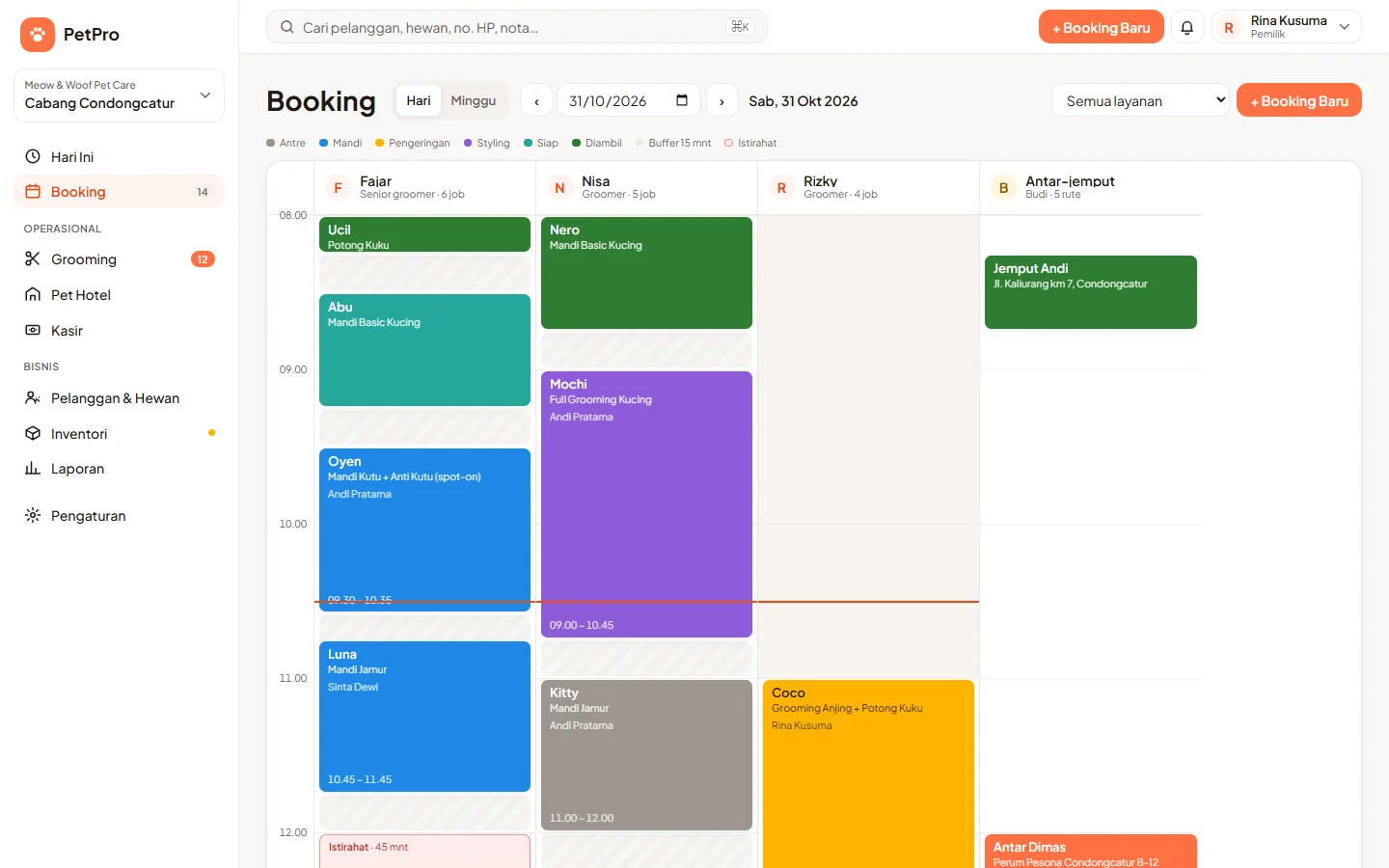This screenshot has height=868, width=1389.
Task: Click the Laporan chart icon
Action: tap(33, 468)
